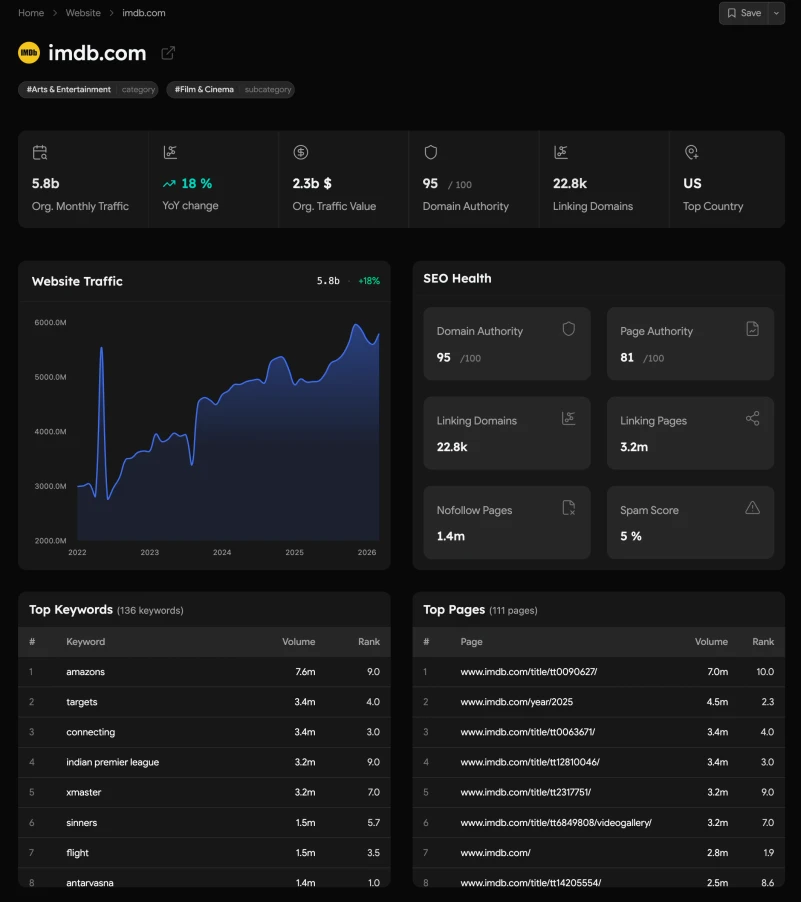Click the US Top Country value

pyautogui.click(x=692, y=184)
